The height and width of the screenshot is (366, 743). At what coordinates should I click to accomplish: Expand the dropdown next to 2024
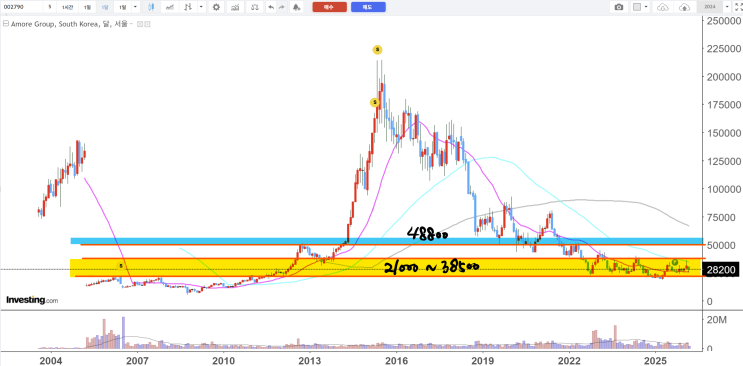click(727, 7)
